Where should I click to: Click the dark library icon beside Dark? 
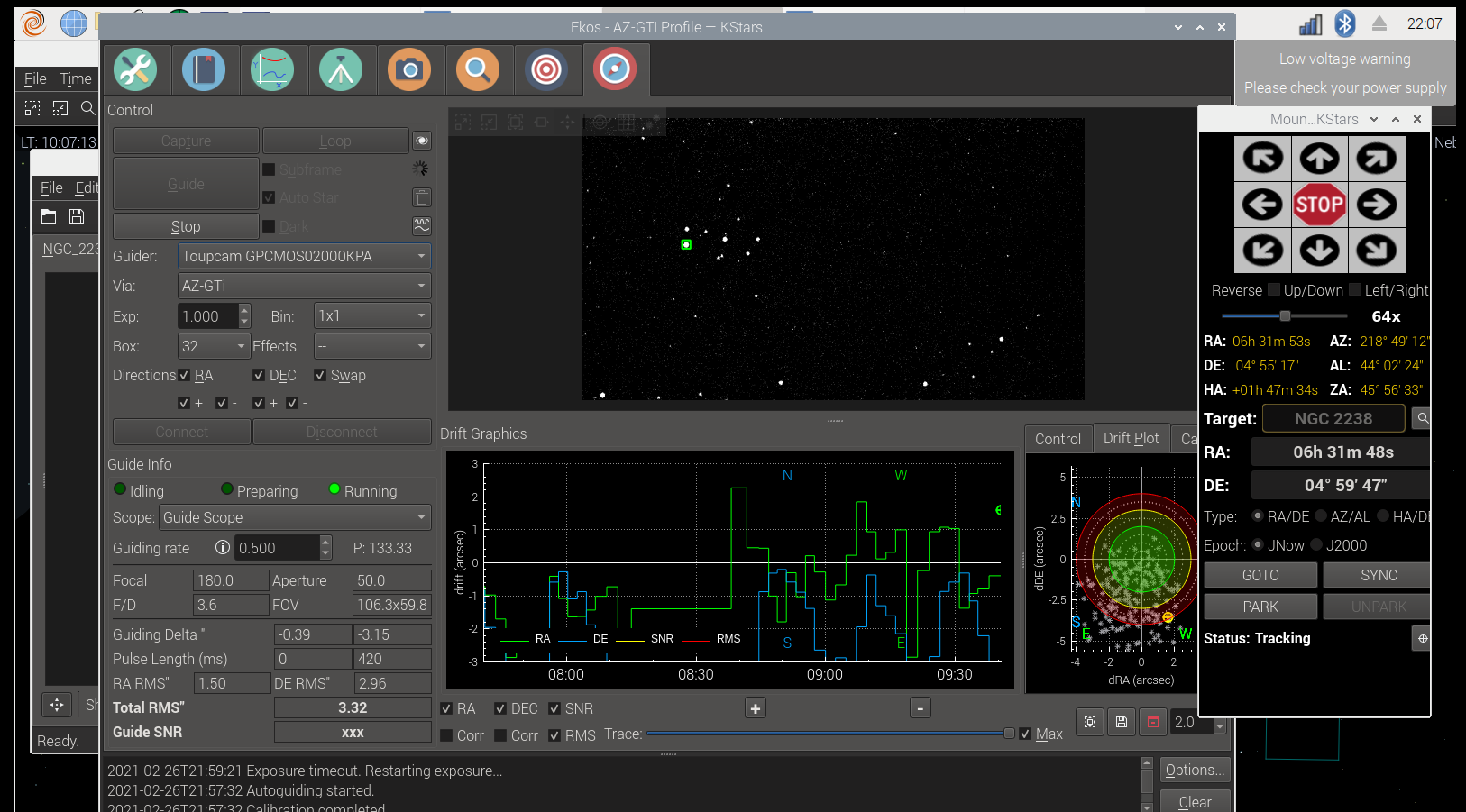pyautogui.click(x=421, y=225)
